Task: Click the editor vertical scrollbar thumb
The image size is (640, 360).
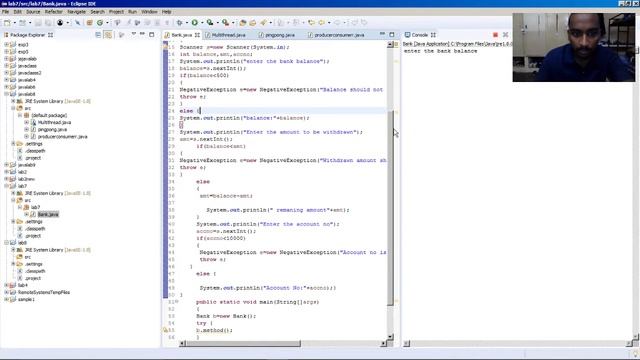Action: [x=390, y=207]
